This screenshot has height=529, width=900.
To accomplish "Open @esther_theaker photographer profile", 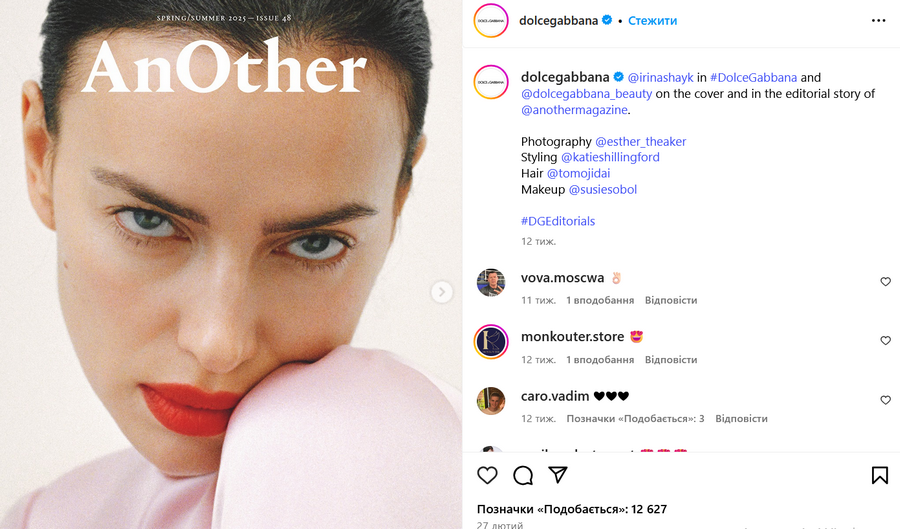I will point(641,142).
